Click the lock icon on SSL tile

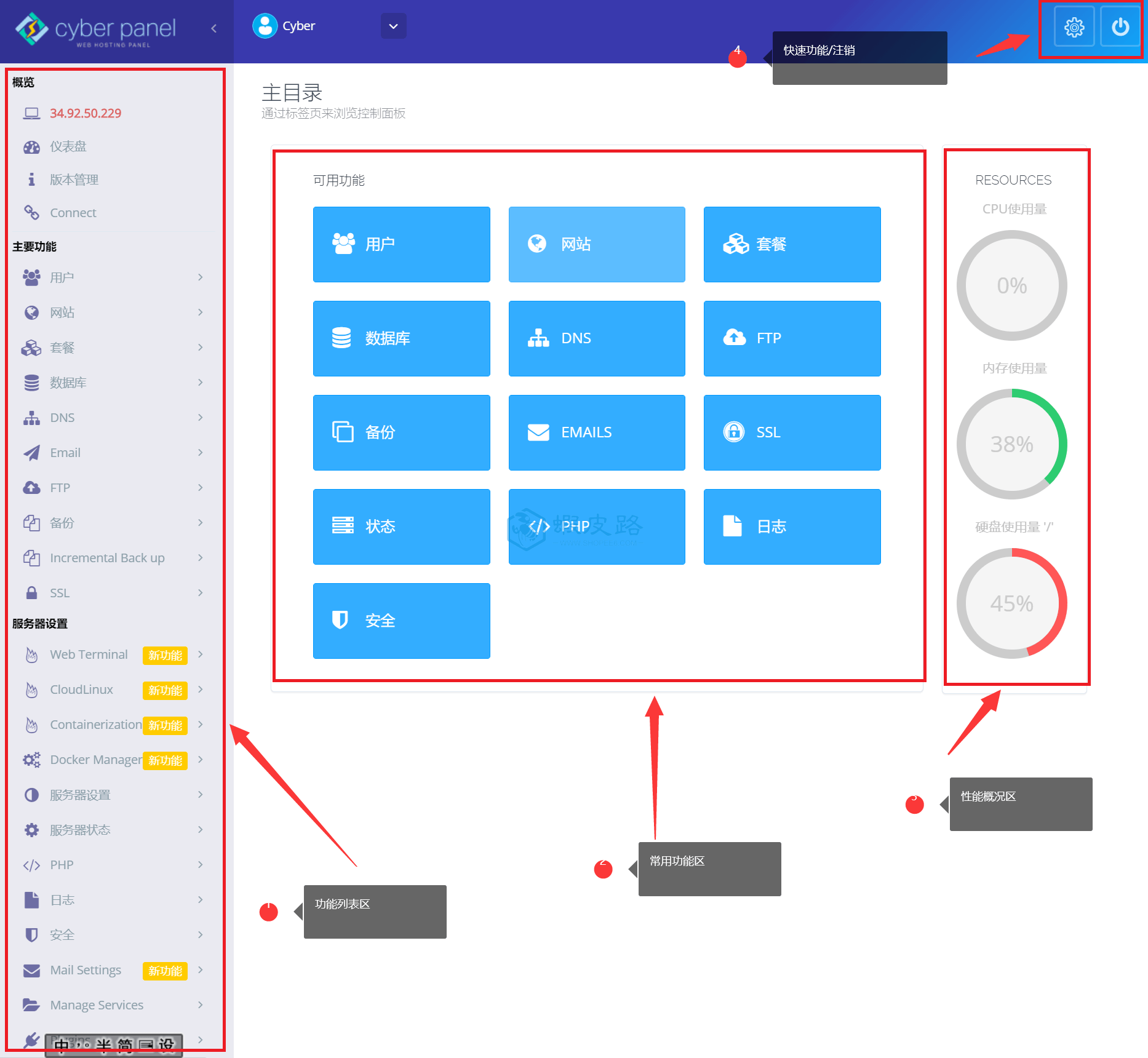pos(734,432)
